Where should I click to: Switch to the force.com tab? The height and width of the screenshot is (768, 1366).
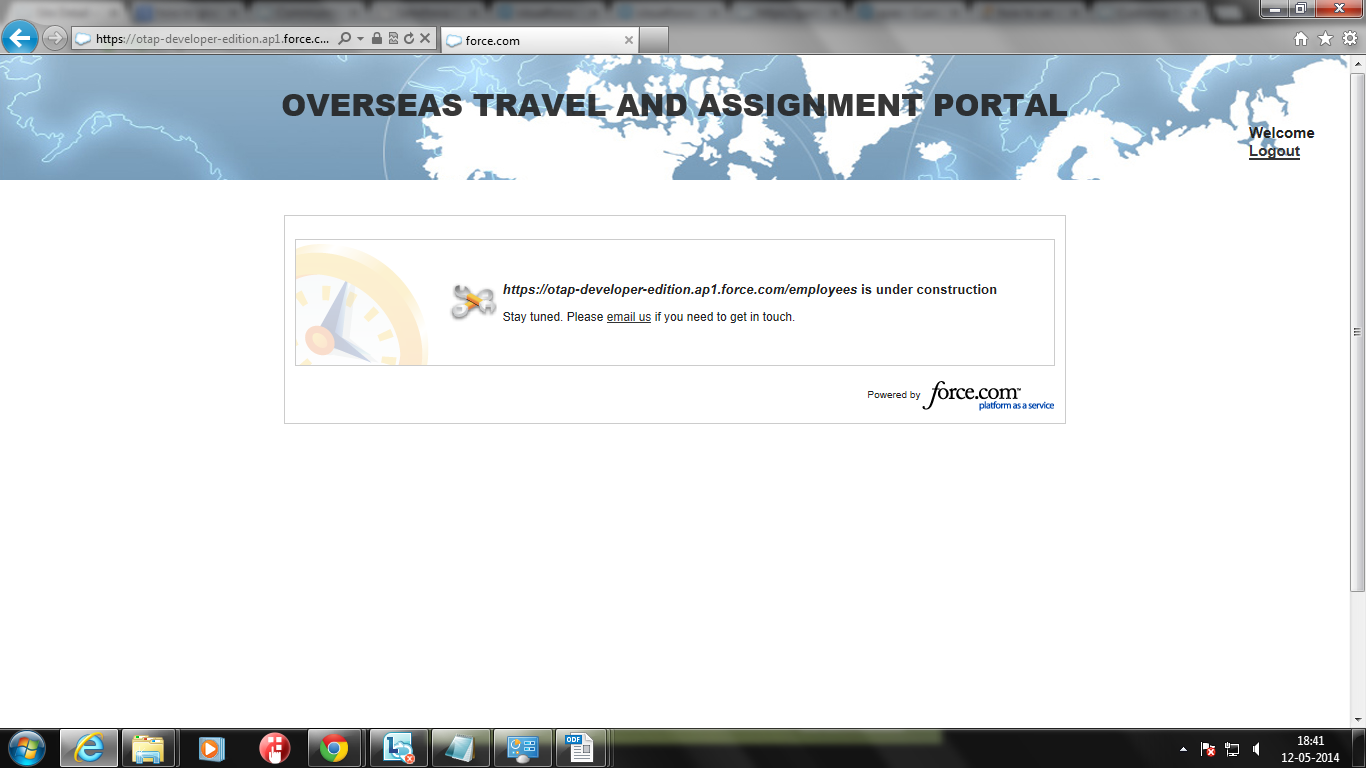coord(539,40)
